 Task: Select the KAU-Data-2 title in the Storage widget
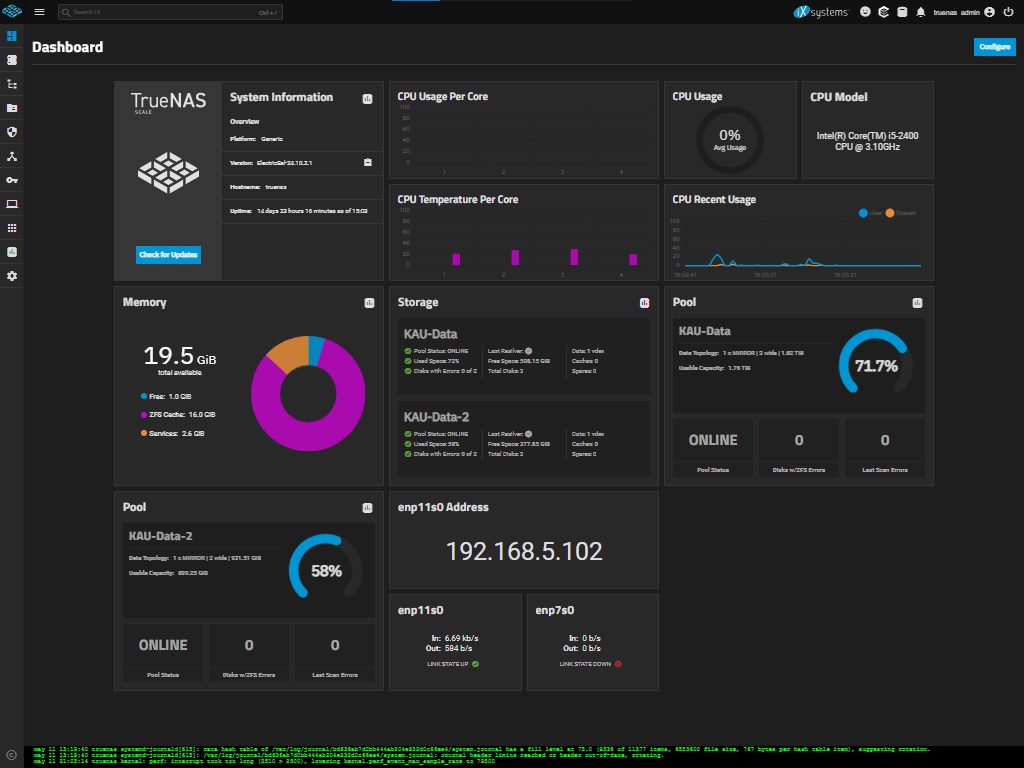(436, 417)
